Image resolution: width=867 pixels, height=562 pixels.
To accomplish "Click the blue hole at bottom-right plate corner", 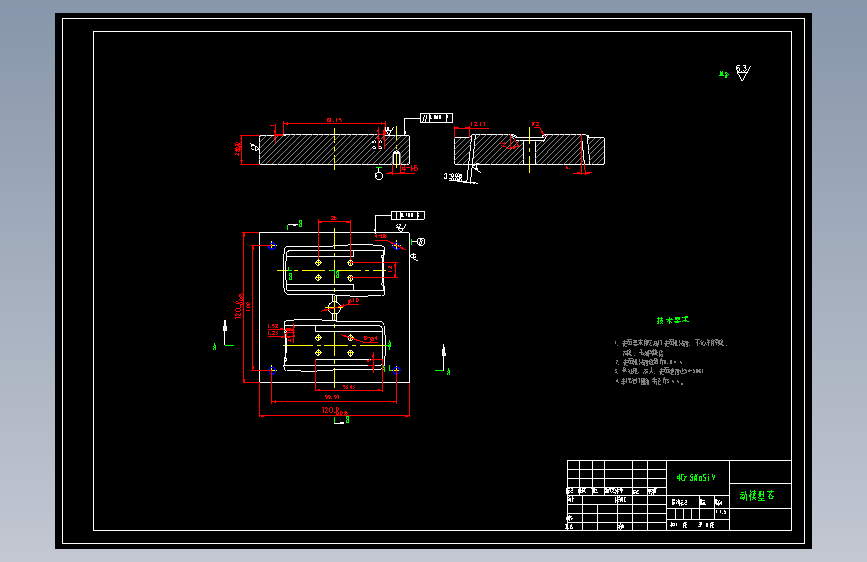I will click(396, 370).
